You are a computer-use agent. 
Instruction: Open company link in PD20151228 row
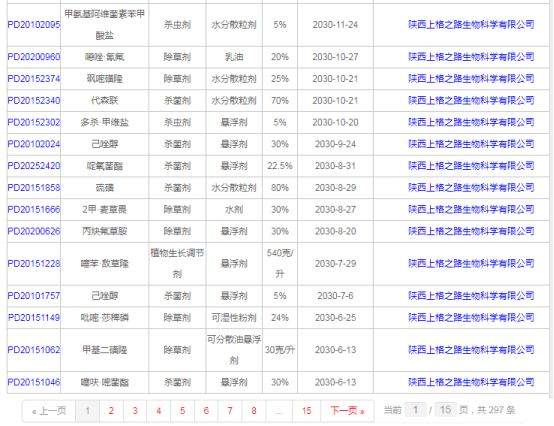(x=471, y=264)
